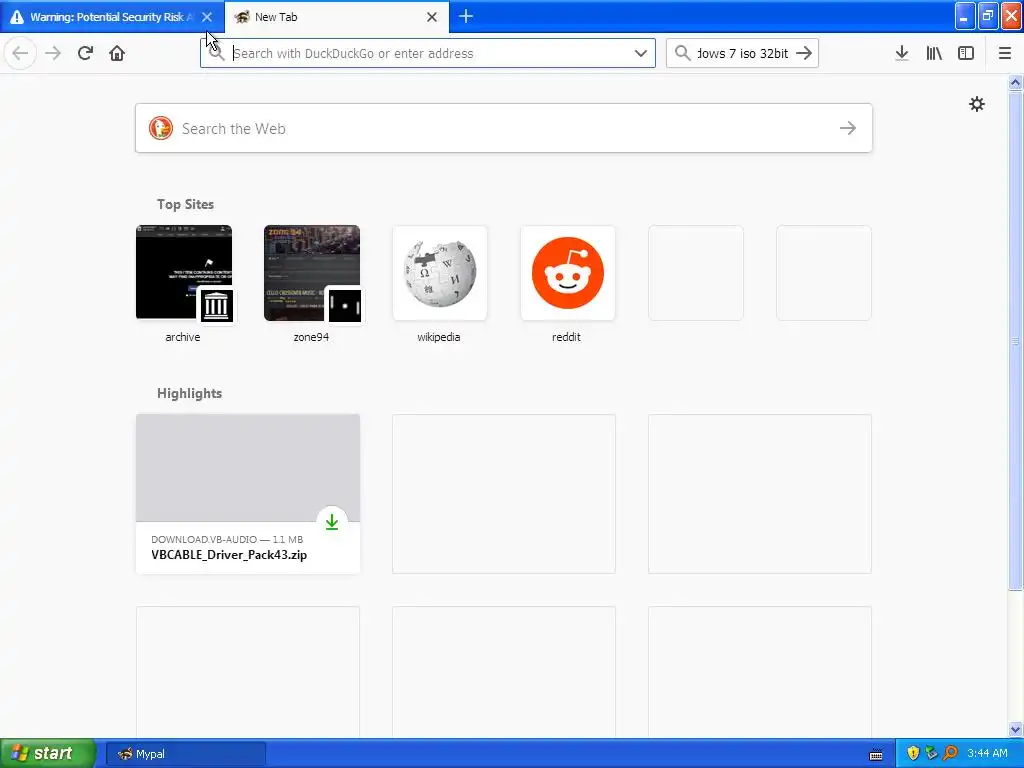The image size is (1024, 768).
Task: Submit the 'dows 7 iso 32bit' search arrow
Action: 804,53
